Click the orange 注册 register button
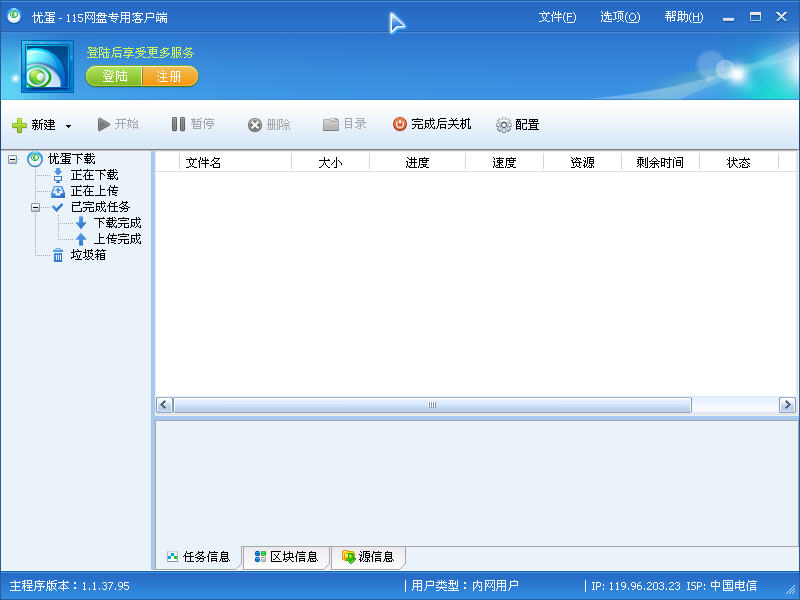The width and height of the screenshot is (800, 600). [x=170, y=77]
